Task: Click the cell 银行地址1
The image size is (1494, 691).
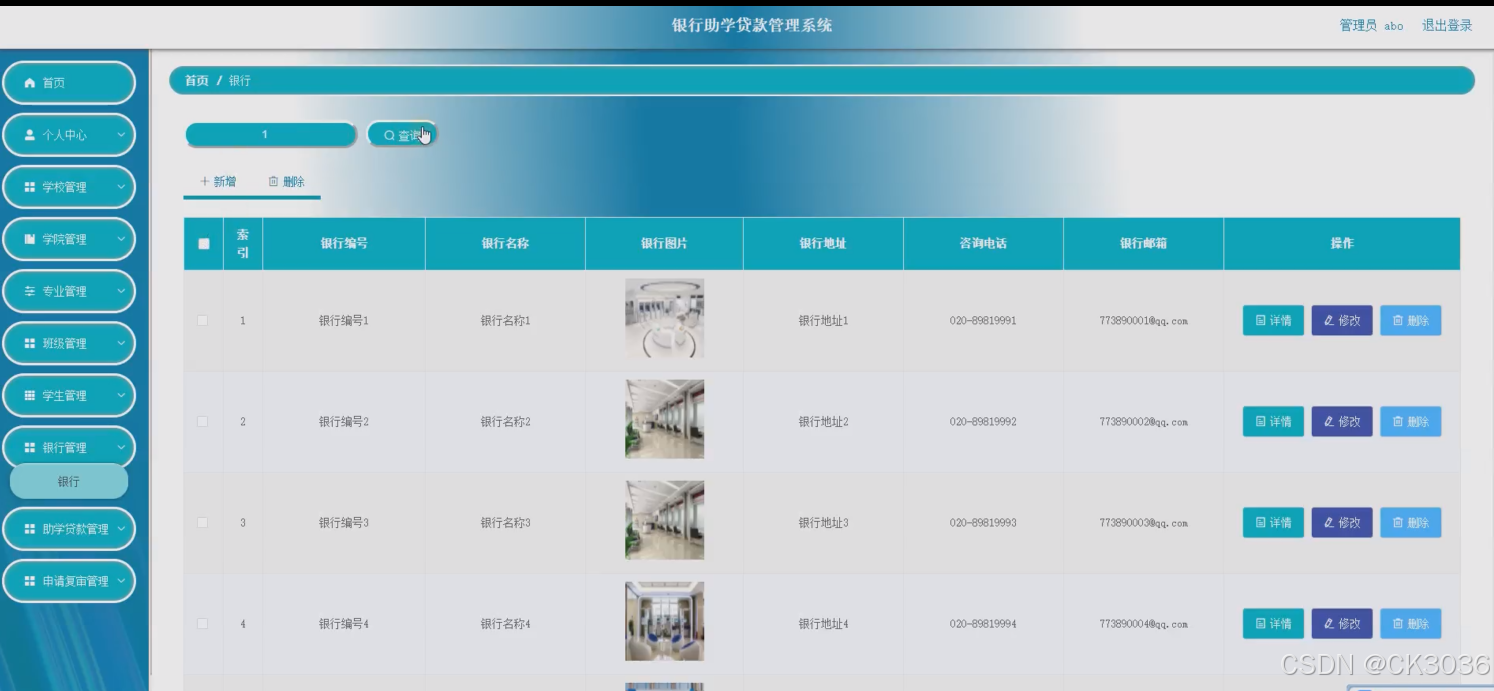Action: click(823, 321)
